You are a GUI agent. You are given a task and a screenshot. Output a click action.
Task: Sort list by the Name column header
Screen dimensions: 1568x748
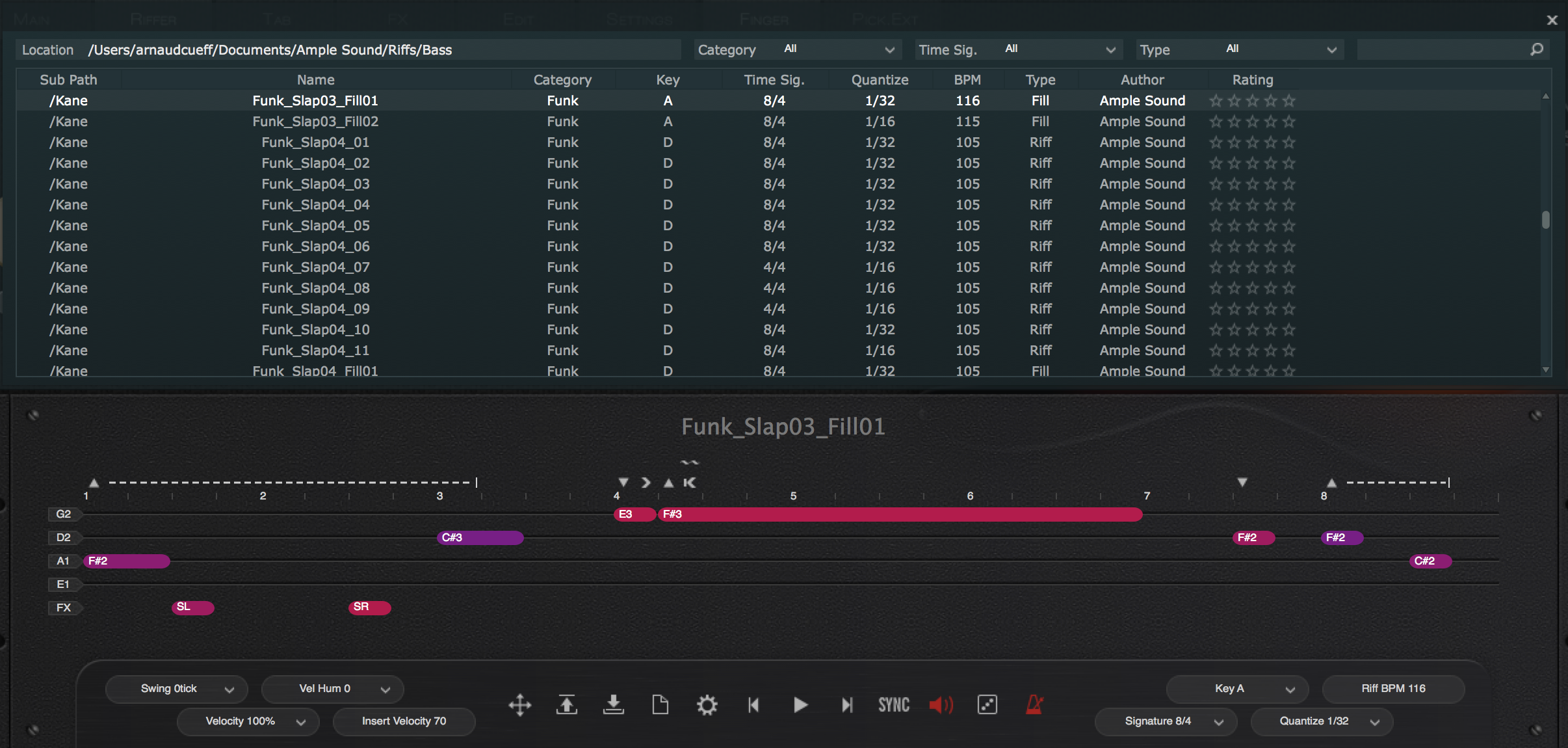point(315,80)
